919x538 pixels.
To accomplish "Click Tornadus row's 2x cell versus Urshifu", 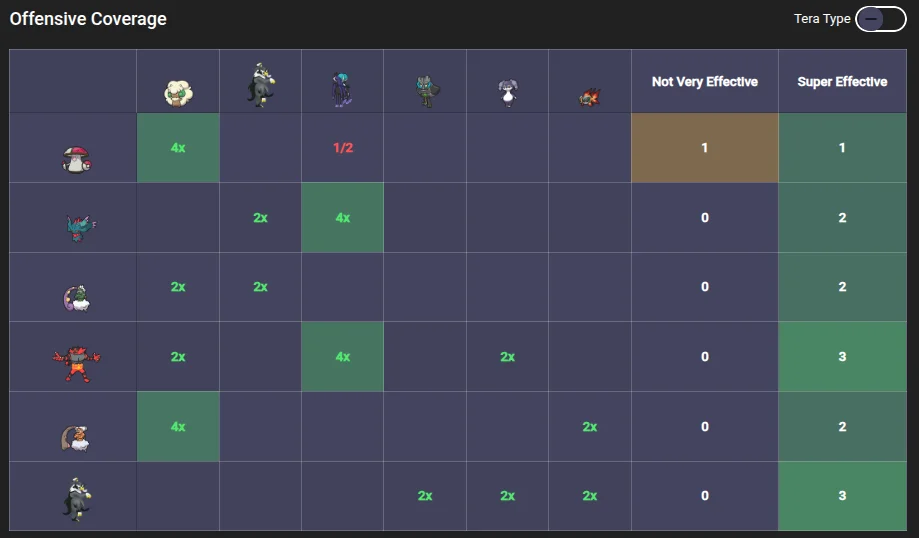I will tap(260, 287).
